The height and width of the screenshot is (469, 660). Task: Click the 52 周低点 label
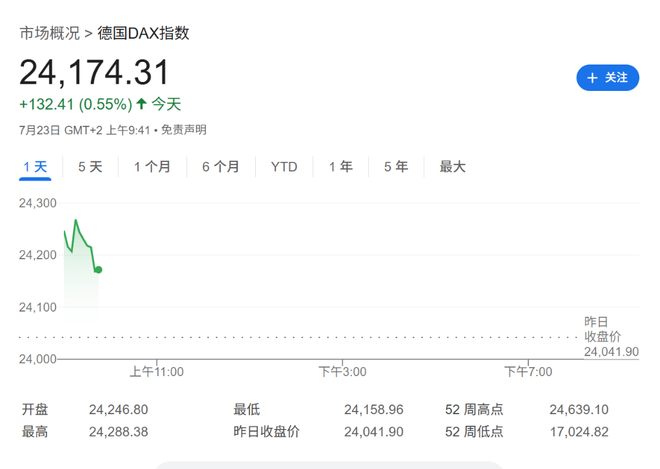point(474,432)
